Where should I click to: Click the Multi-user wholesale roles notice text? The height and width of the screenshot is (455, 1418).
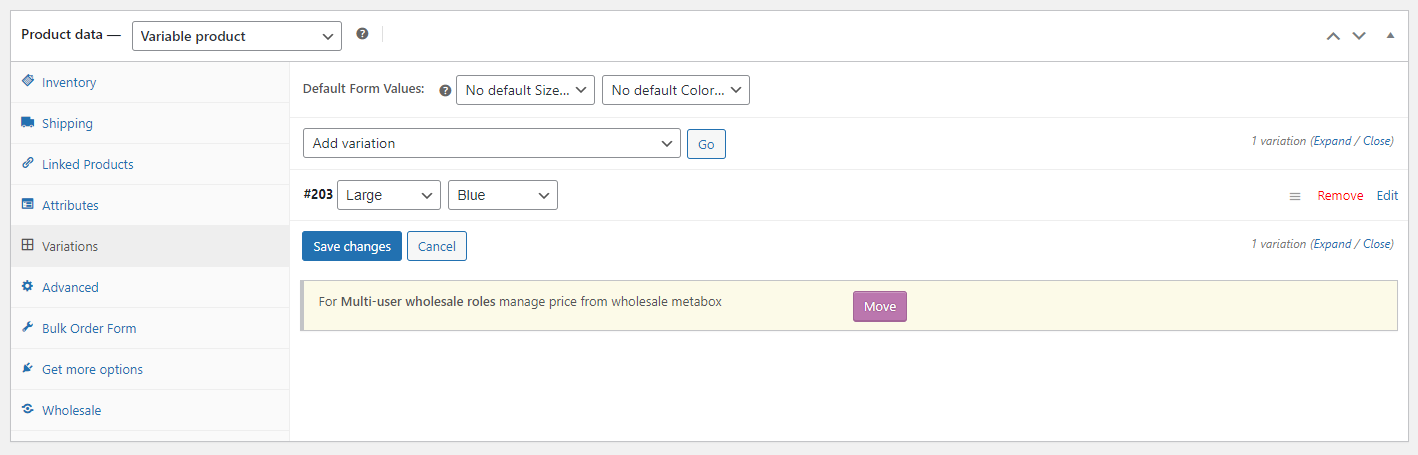click(520, 301)
